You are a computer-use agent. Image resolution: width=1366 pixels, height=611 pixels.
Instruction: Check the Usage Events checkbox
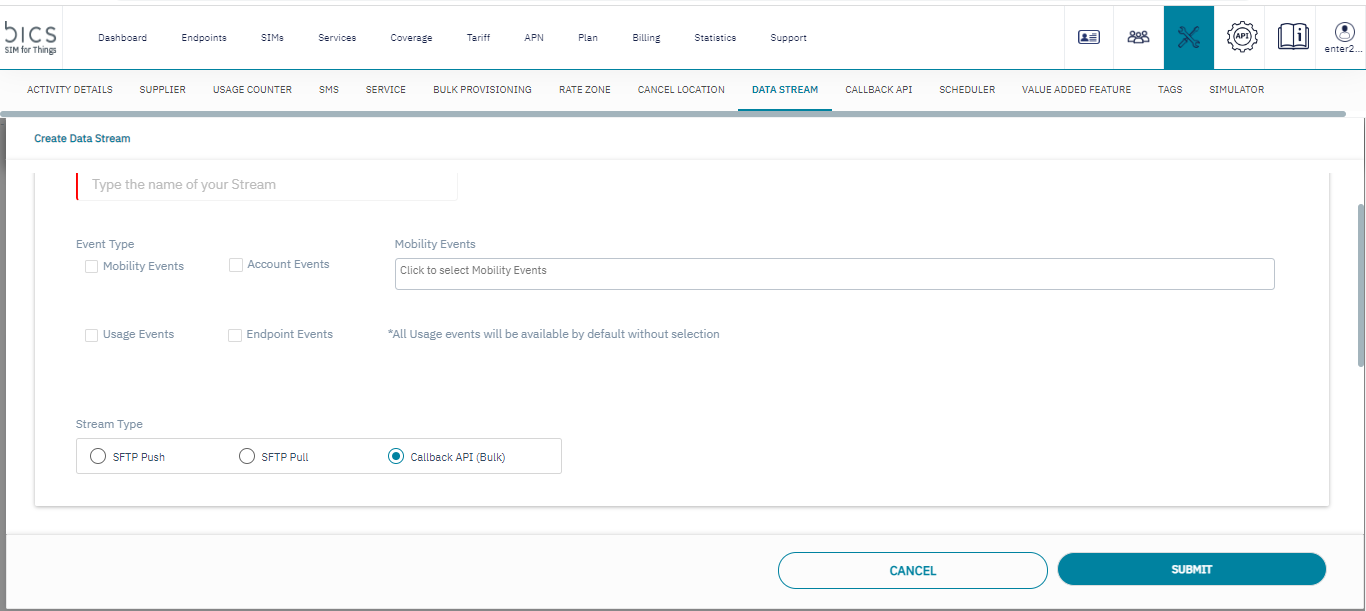point(92,335)
